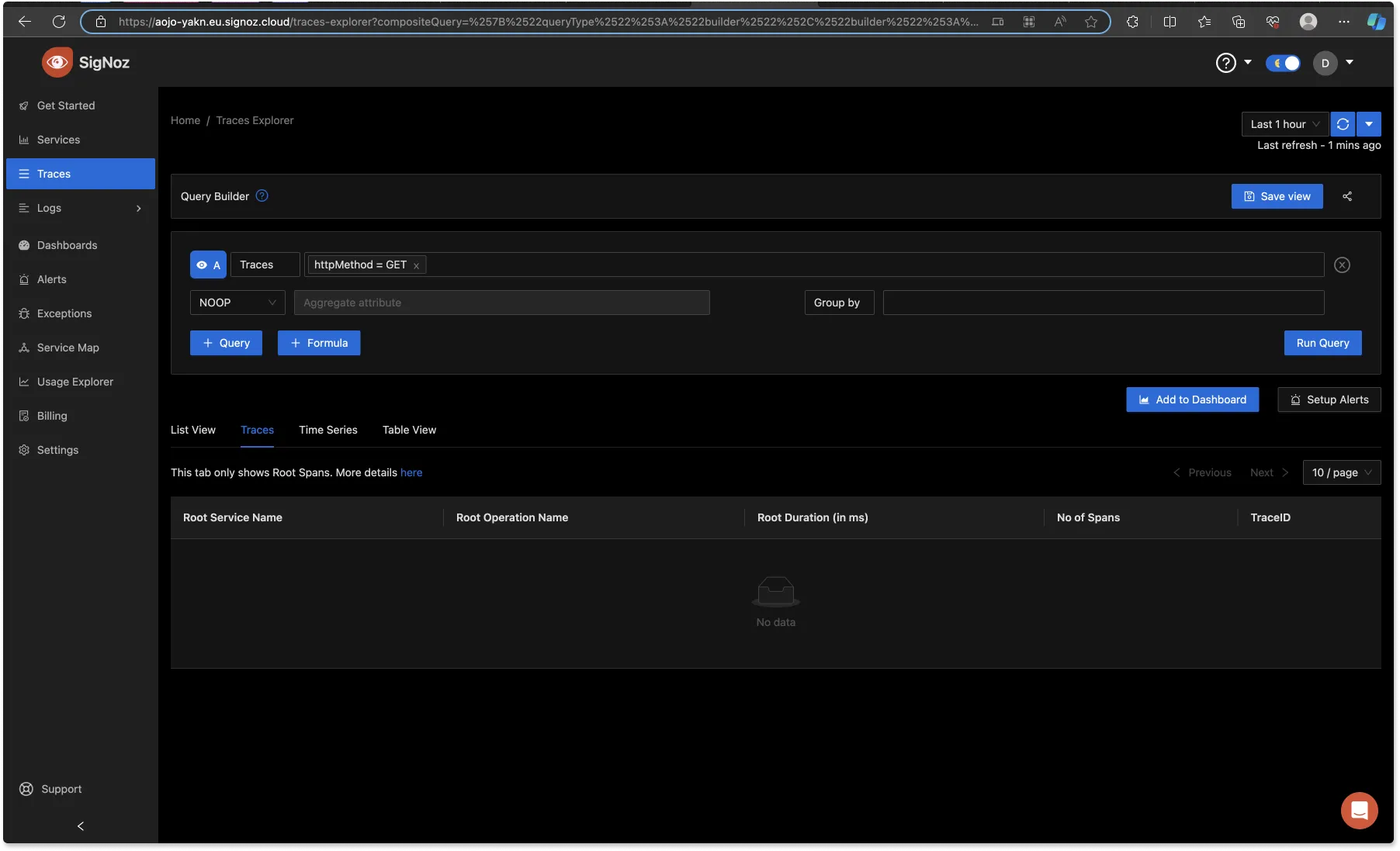Open browser collections icon
Screen dimensions: 1400x851
pos(1239,22)
